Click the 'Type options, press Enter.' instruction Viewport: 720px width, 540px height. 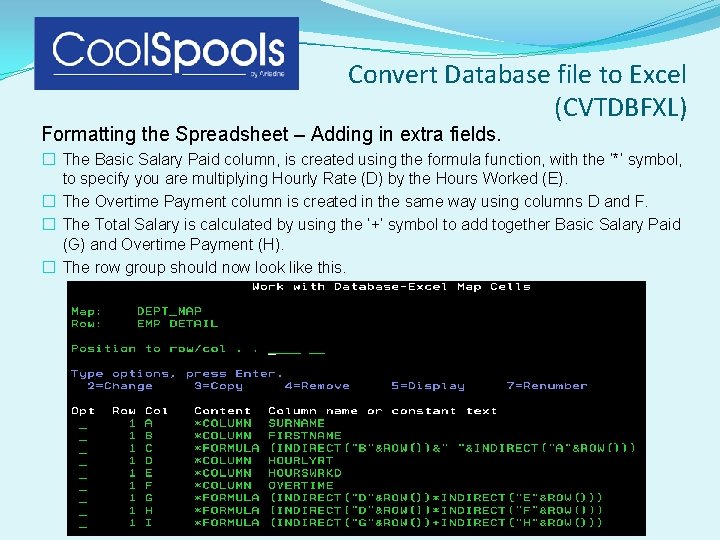pos(177,374)
